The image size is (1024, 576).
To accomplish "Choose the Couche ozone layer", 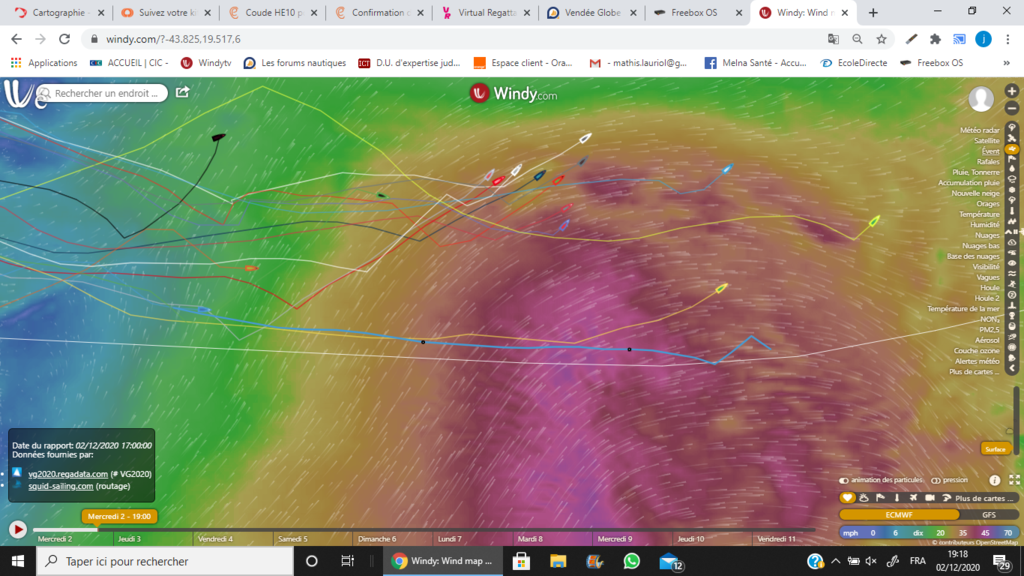I will pyautogui.click(x=976, y=351).
